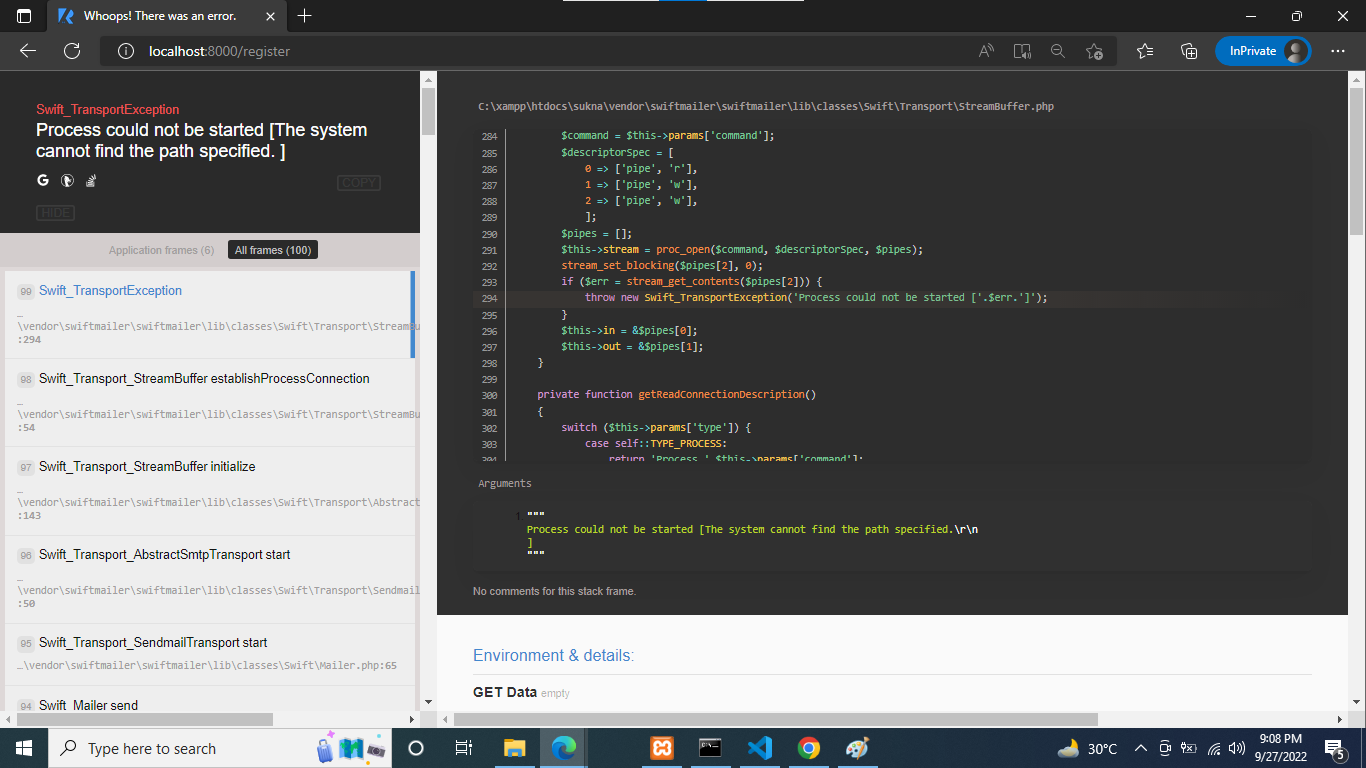
Task: Open Edge Settings and more menu
Action: coord(1338,51)
